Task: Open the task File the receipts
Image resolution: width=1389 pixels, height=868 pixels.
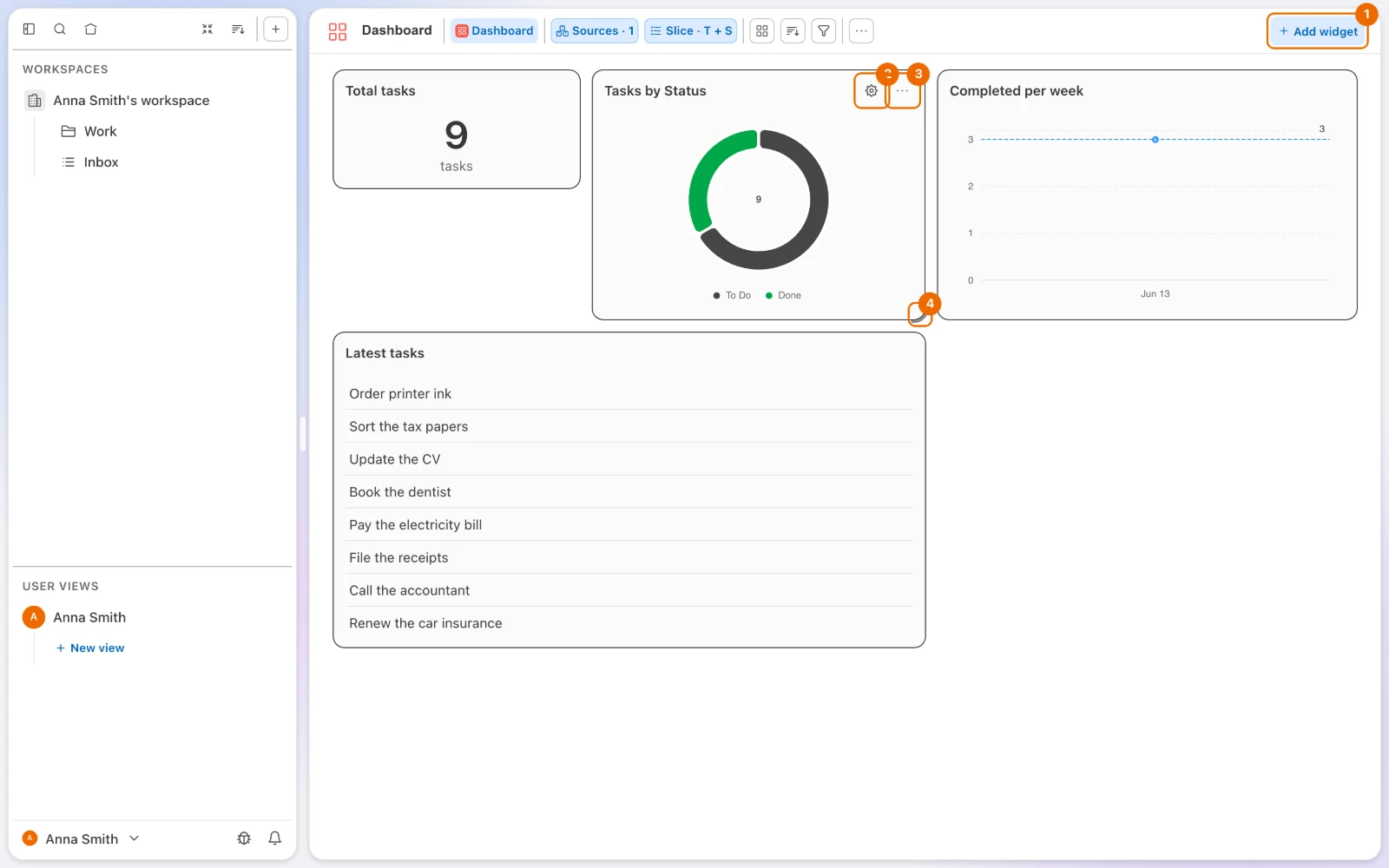Action: 629,558
